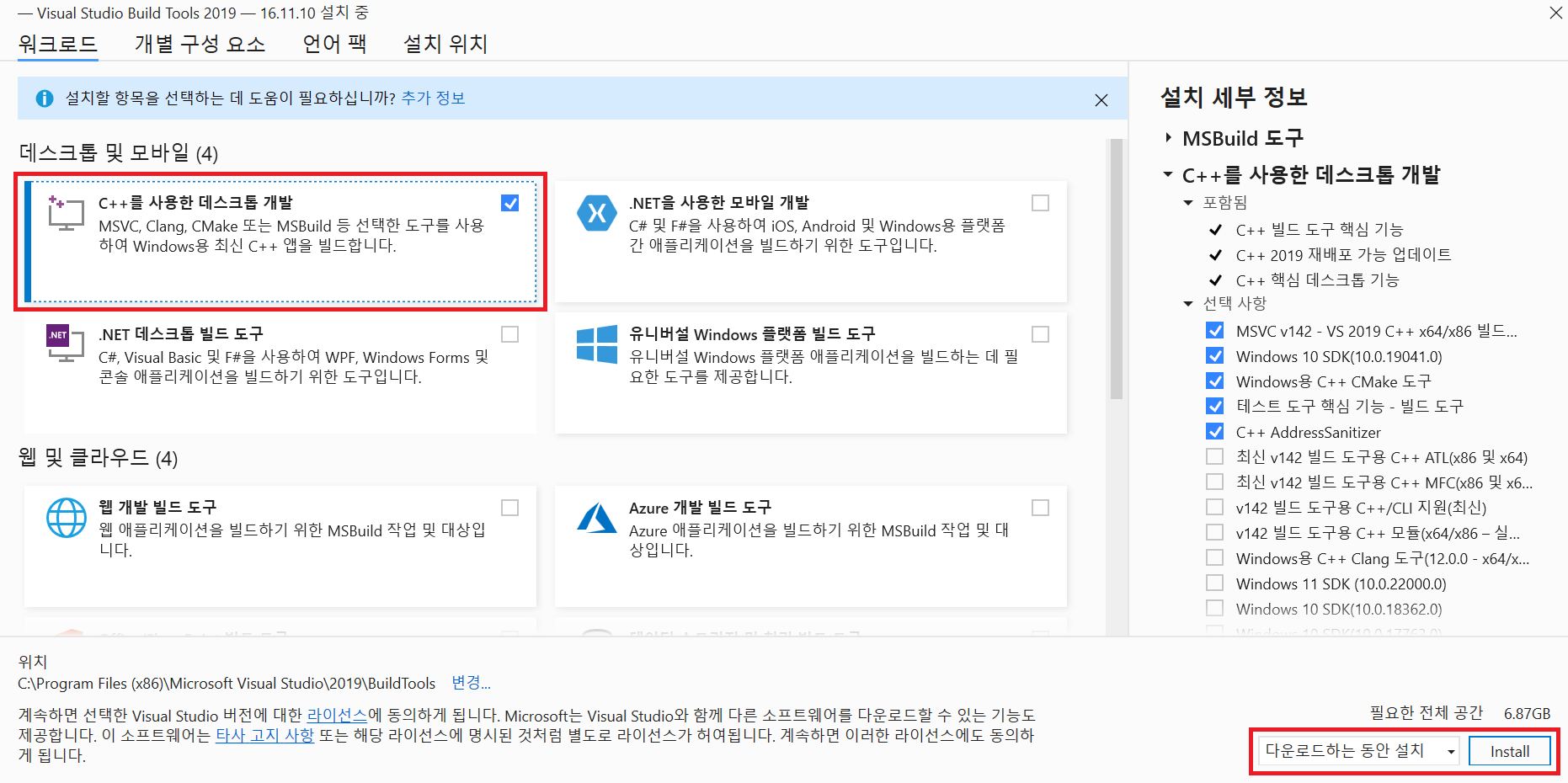This screenshot has height=783, width=1568.
Task: Check 최신 v142 C++ MFC option
Action: tap(1214, 482)
